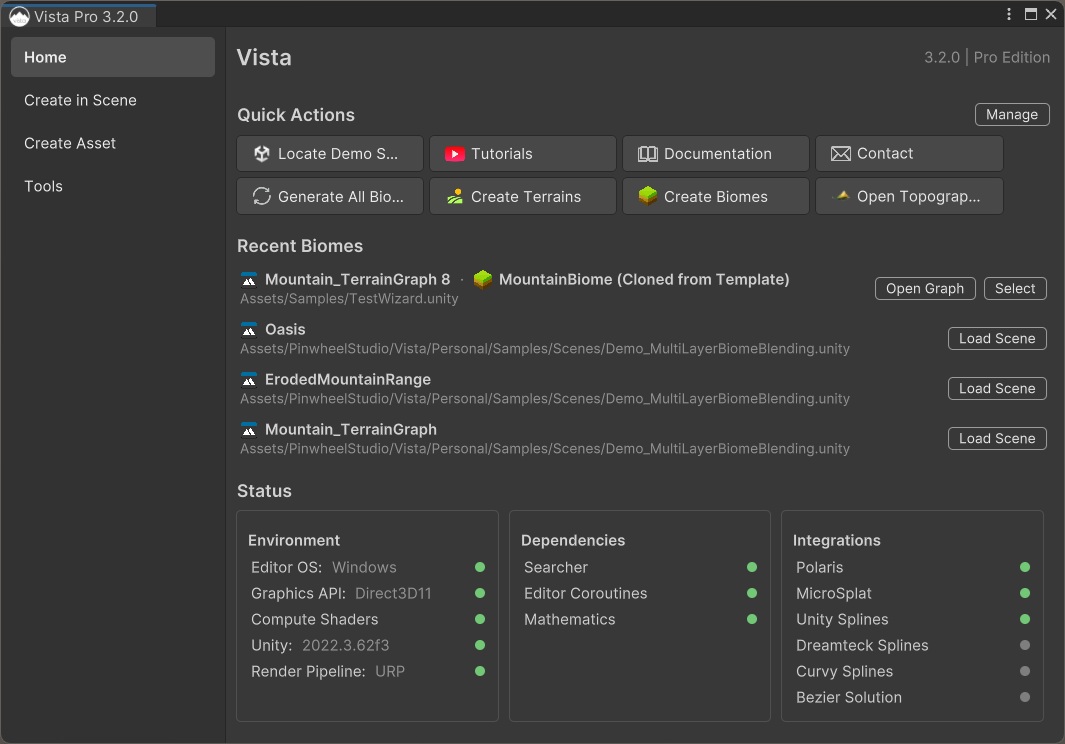Image resolution: width=1065 pixels, height=744 pixels.
Task: Click the gray Curvy Splines dot
Action: pos(1024,671)
